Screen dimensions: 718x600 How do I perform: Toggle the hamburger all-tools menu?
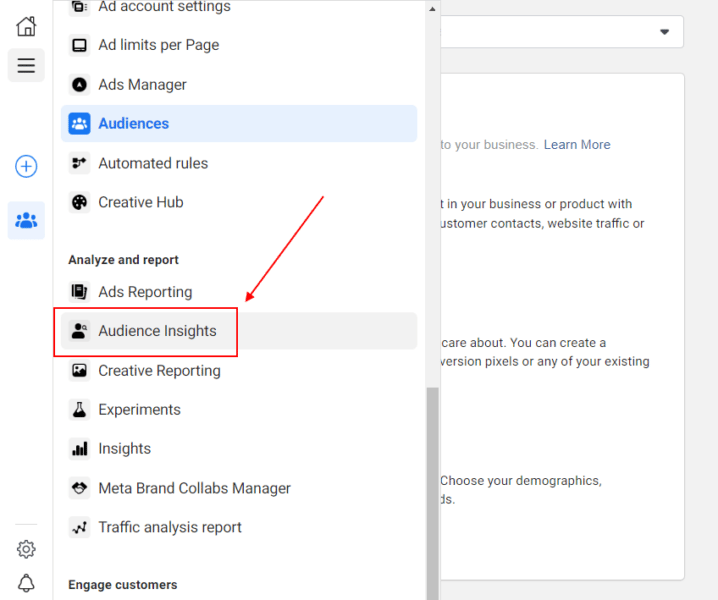coord(26,65)
